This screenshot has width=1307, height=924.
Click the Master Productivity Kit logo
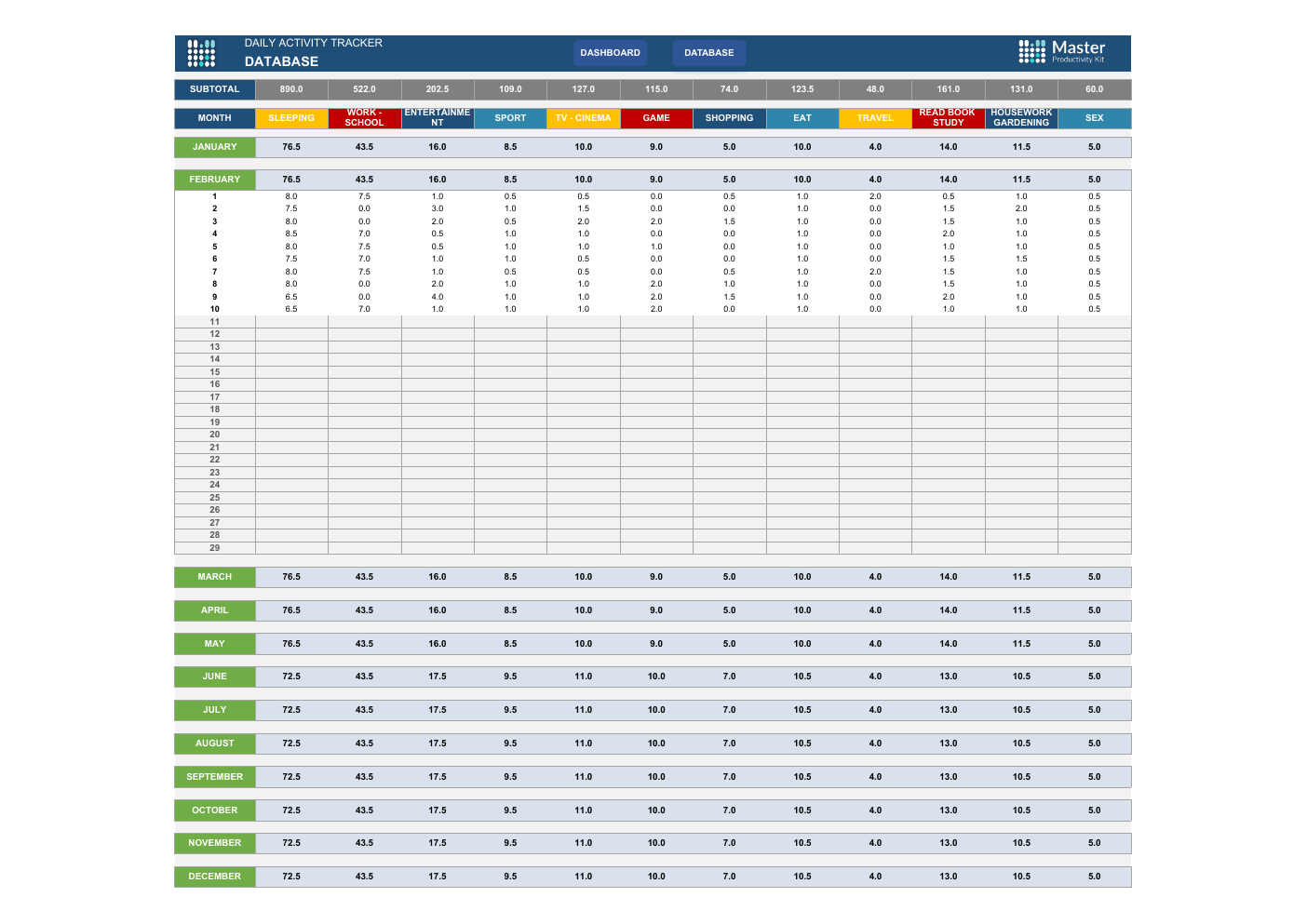pos(1062,52)
